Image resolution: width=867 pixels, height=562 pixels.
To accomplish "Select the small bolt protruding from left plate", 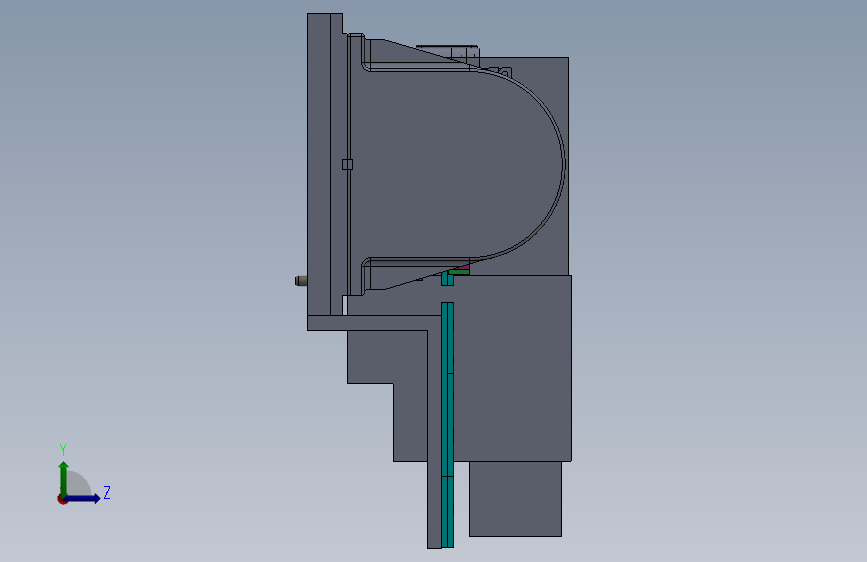I will point(301,281).
